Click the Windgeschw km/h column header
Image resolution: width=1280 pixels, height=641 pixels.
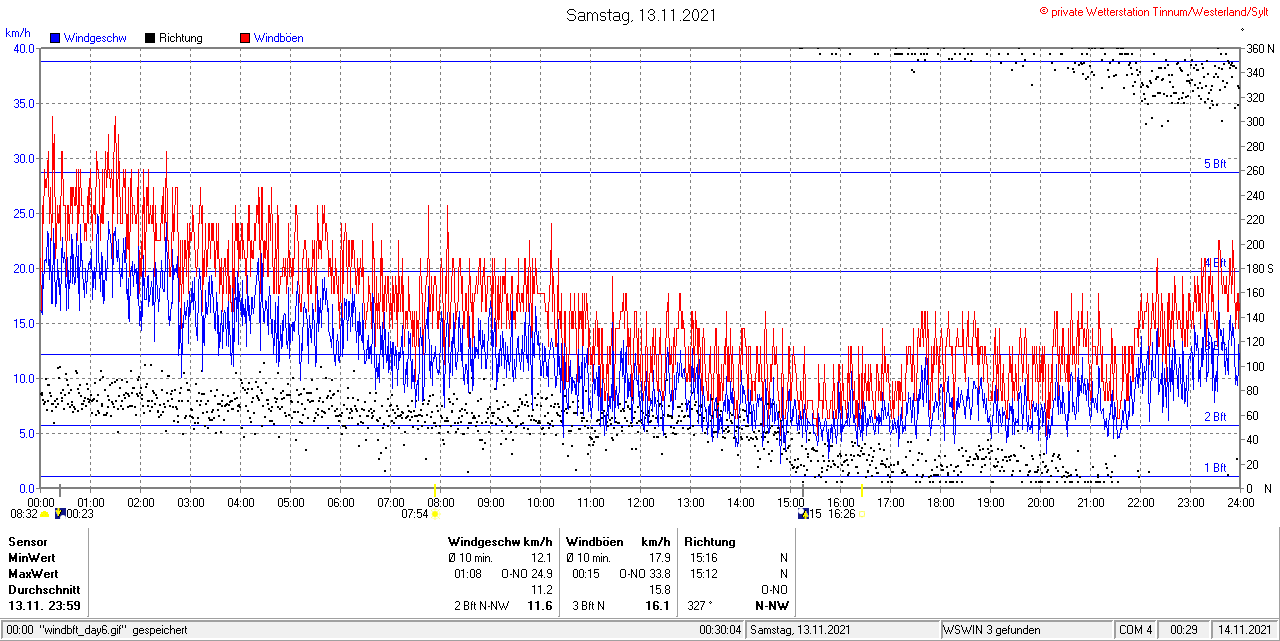500,542
